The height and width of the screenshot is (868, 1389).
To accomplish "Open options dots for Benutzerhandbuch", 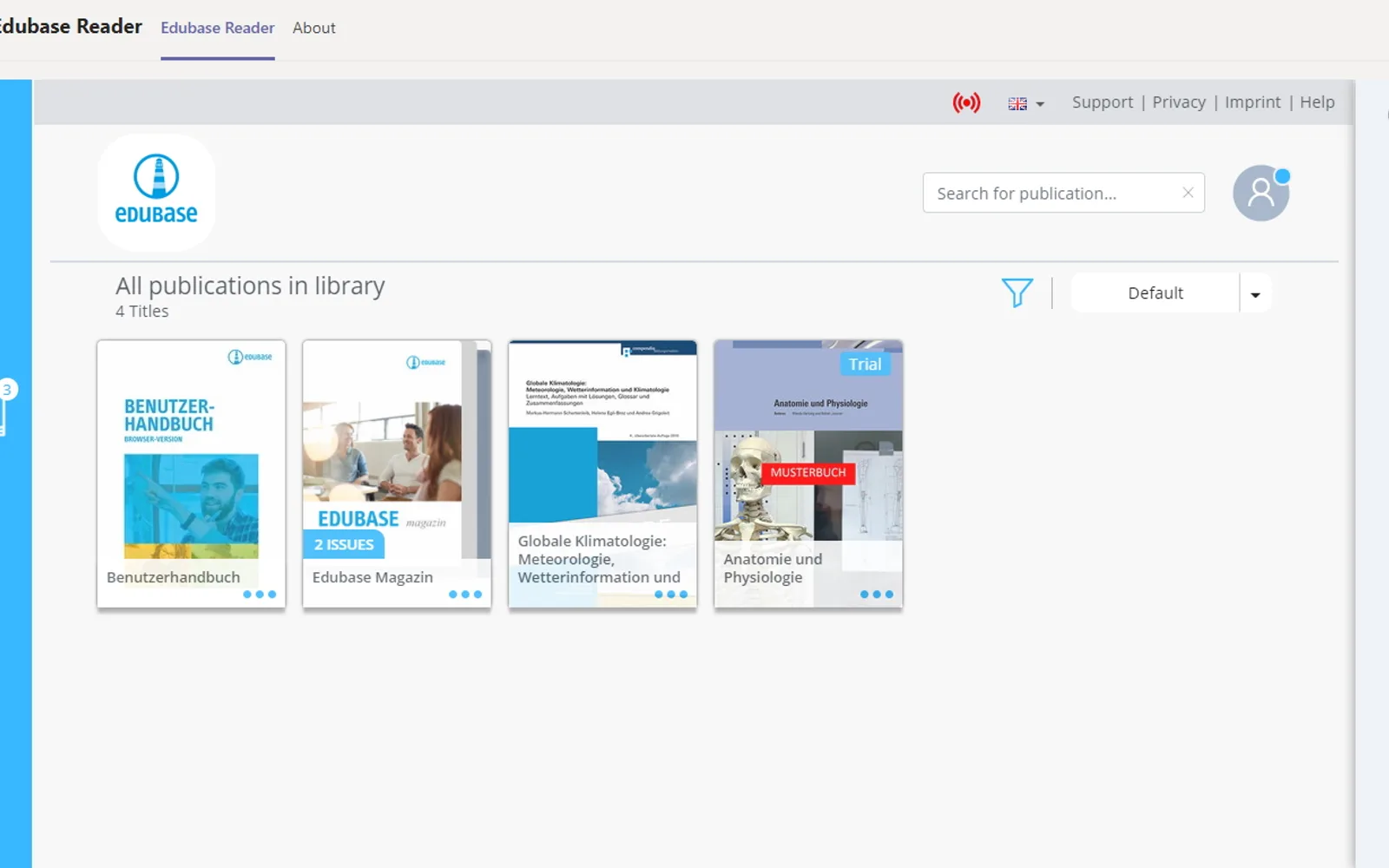I will [260, 595].
